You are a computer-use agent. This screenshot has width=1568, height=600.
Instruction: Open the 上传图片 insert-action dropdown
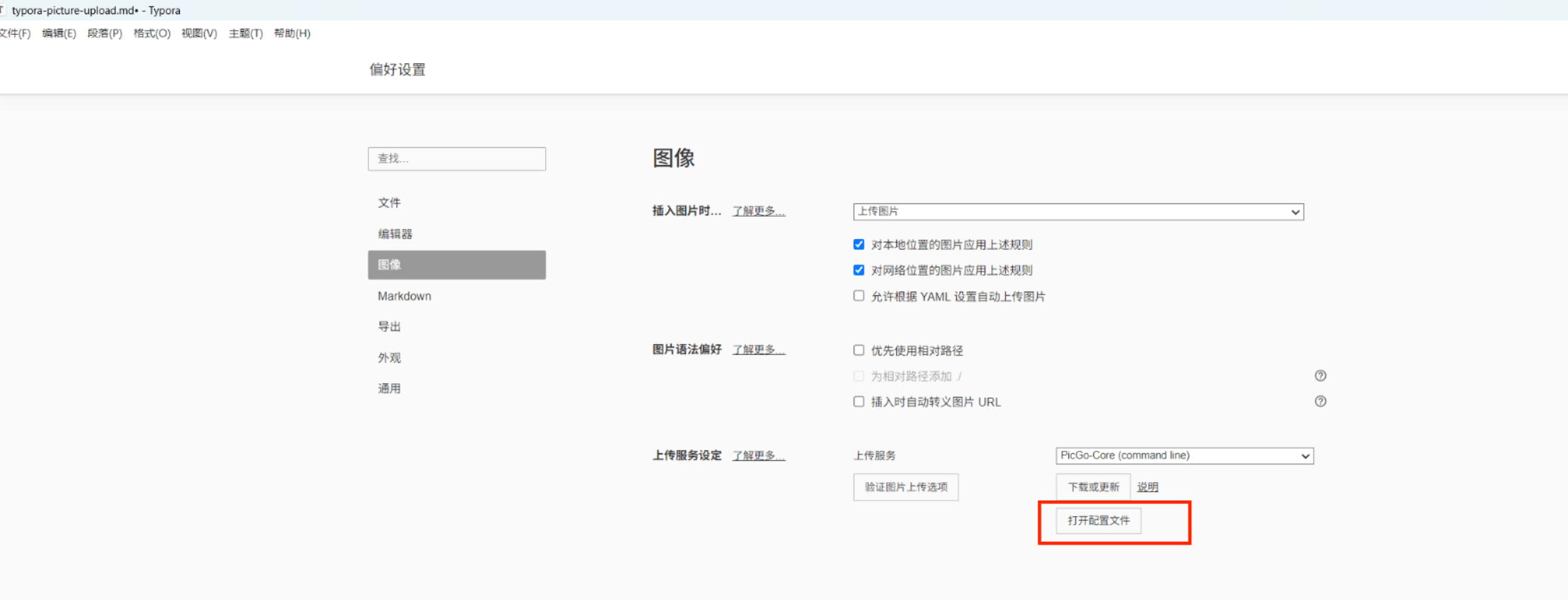pos(1078,212)
